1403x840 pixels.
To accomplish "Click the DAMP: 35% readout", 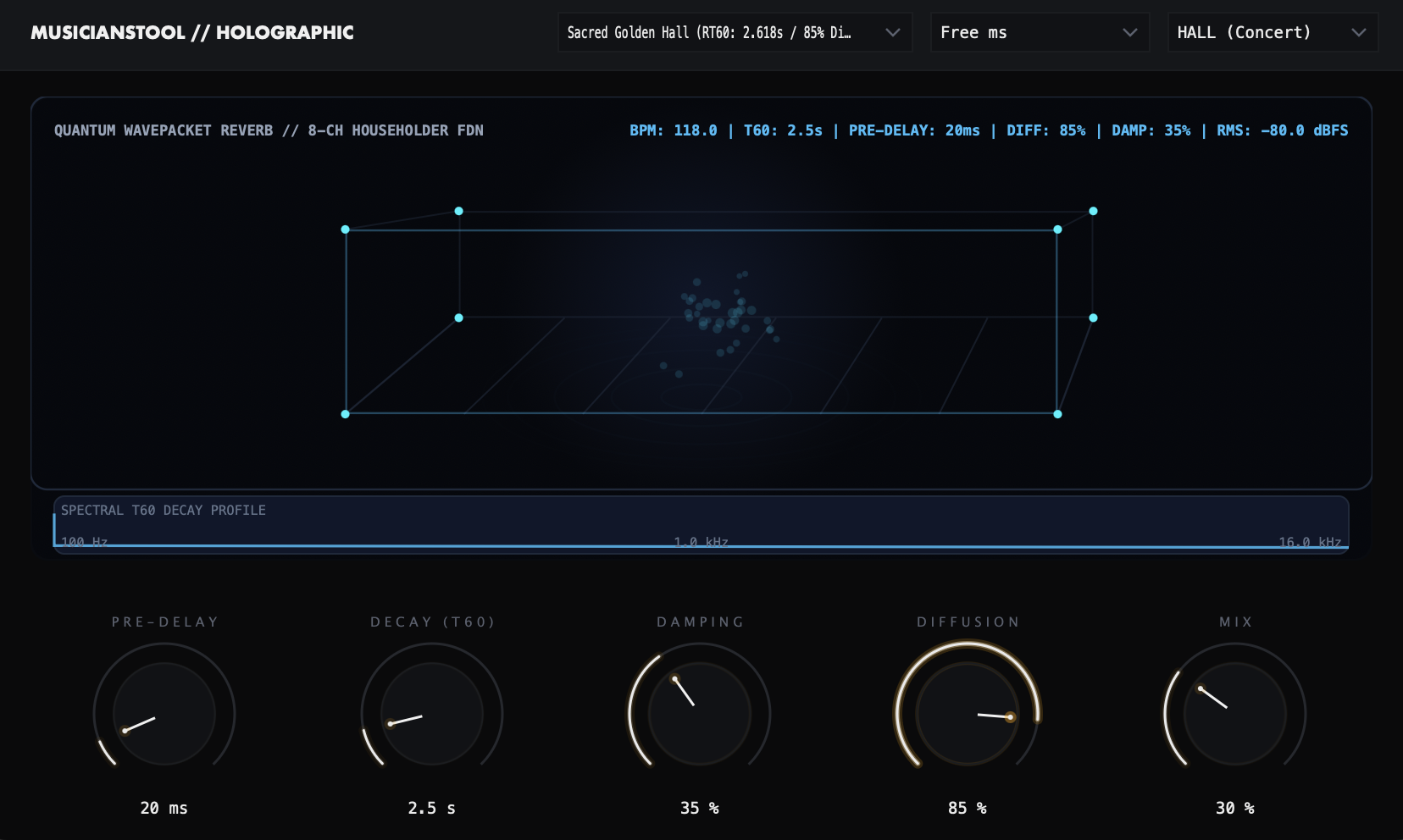I will (x=1151, y=130).
